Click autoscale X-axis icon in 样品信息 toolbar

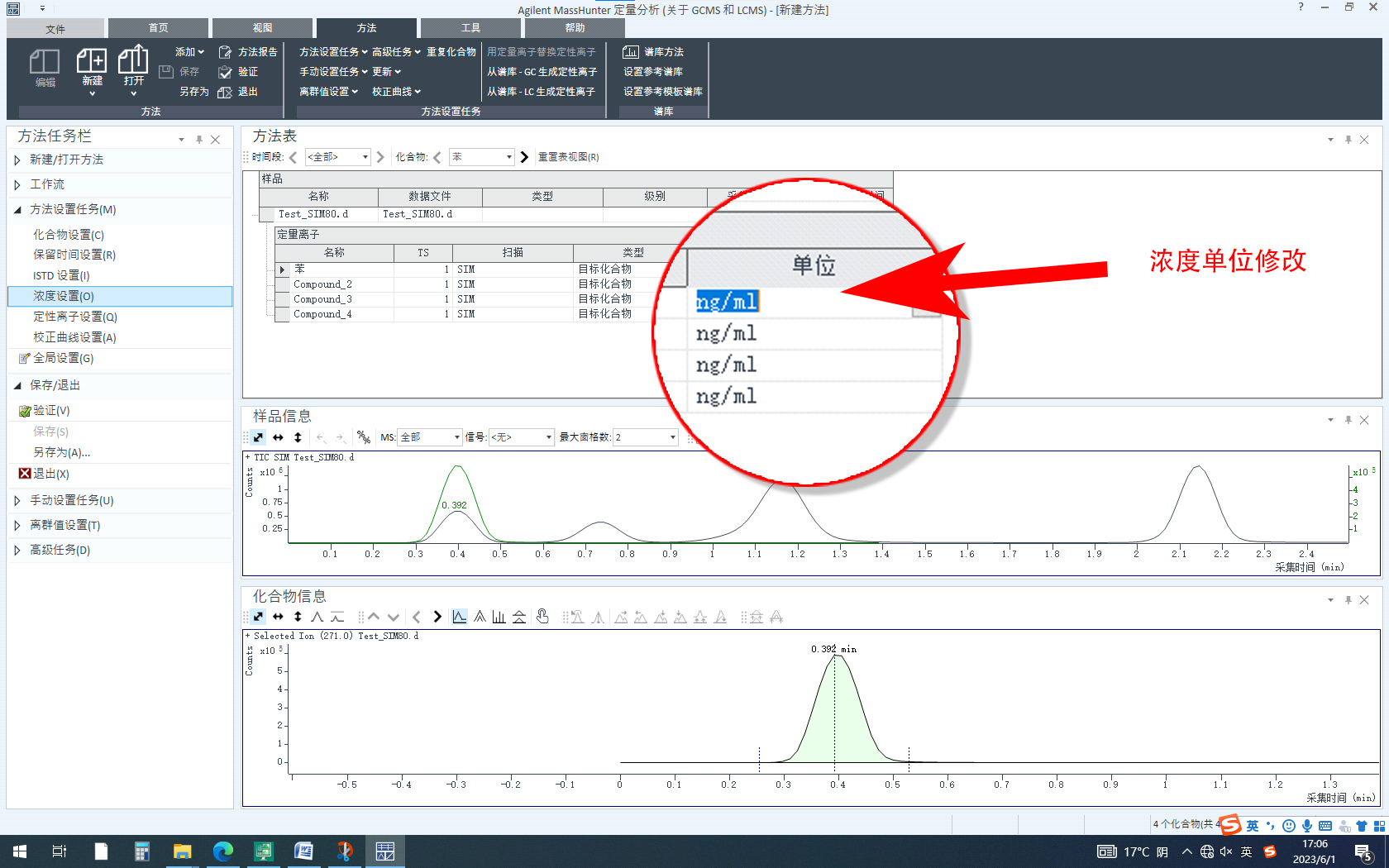tap(278, 437)
